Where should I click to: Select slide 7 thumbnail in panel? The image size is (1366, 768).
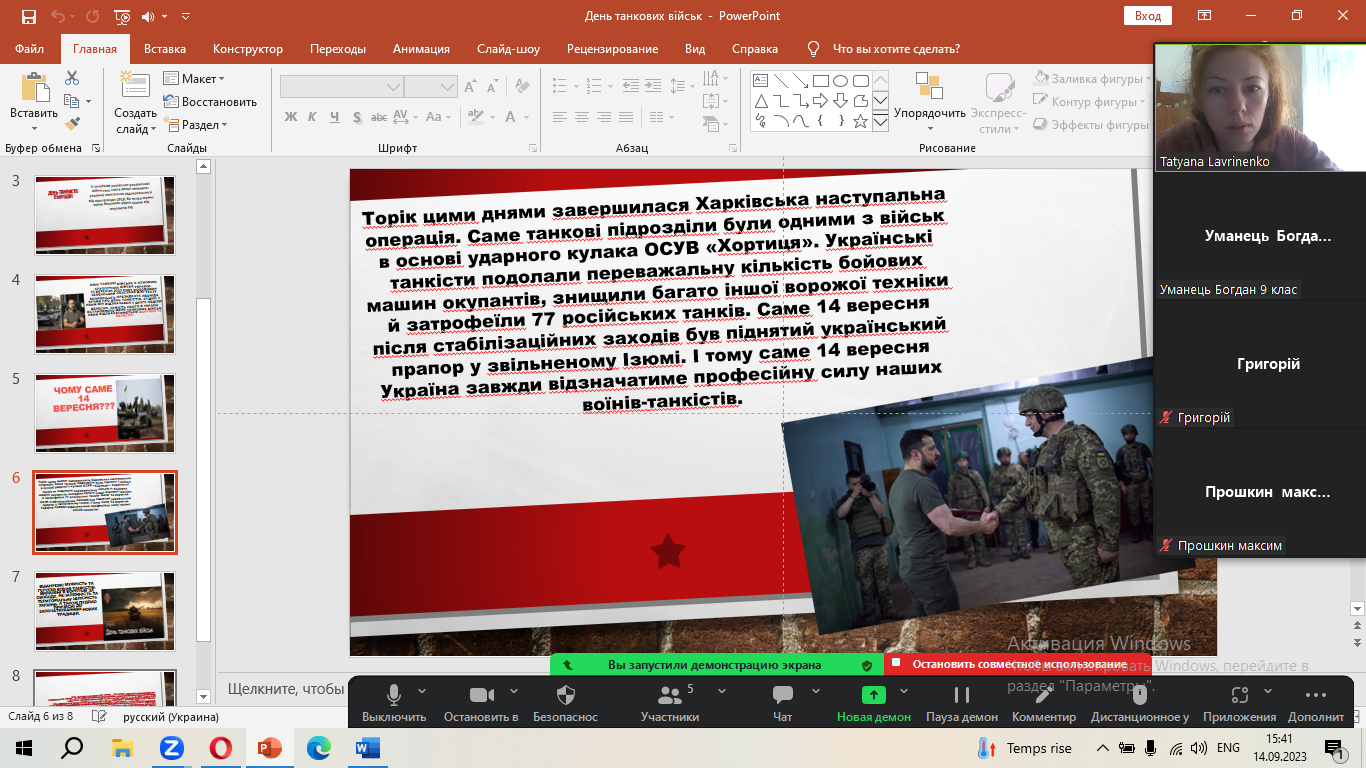pos(105,611)
